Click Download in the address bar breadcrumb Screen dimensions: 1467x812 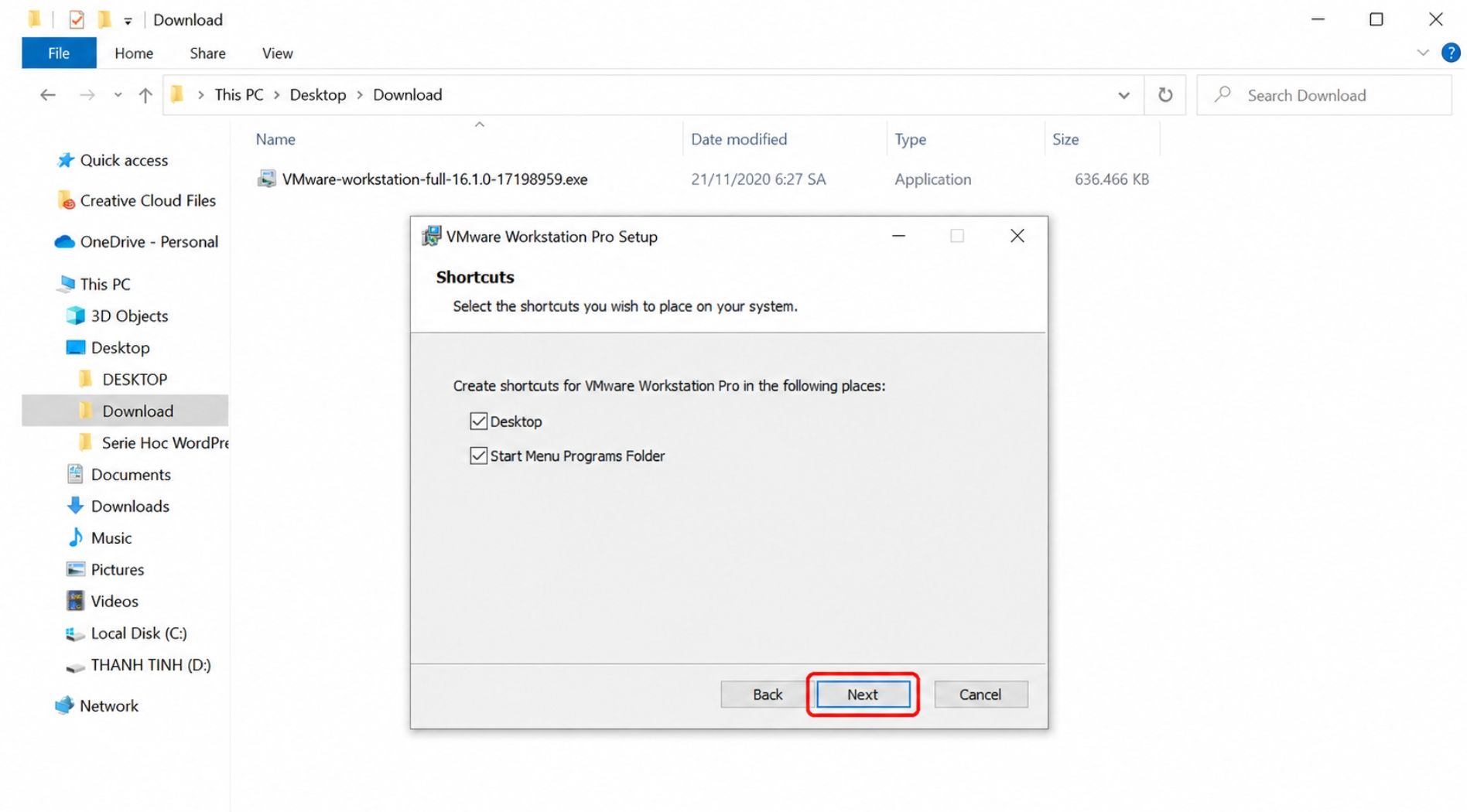tap(408, 94)
